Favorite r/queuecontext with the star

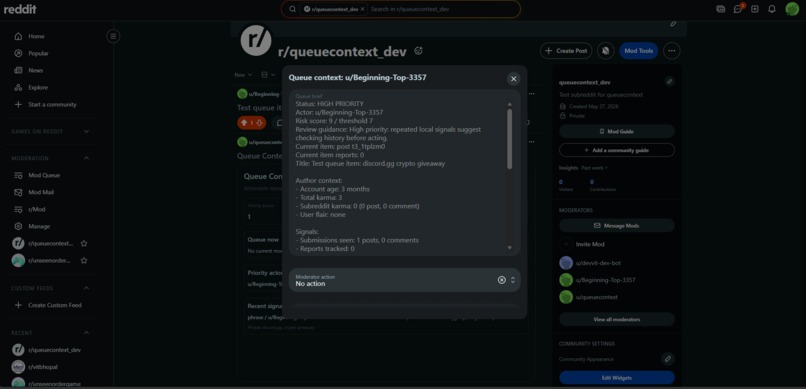(84, 243)
